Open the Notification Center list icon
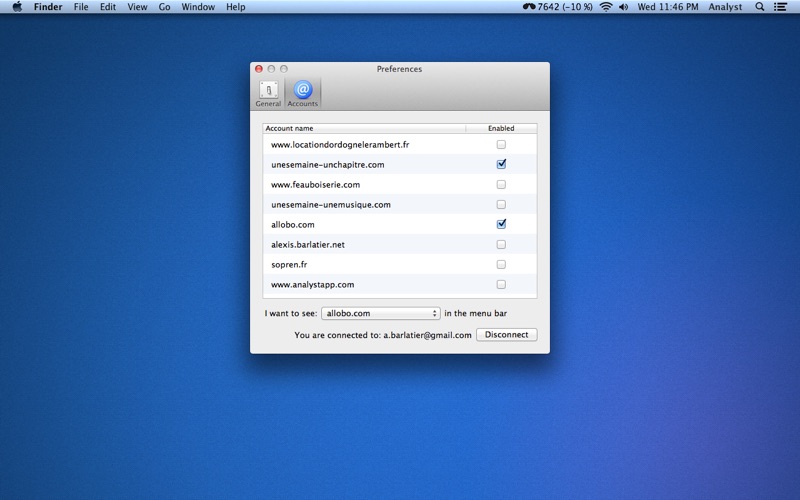 click(780, 7)
